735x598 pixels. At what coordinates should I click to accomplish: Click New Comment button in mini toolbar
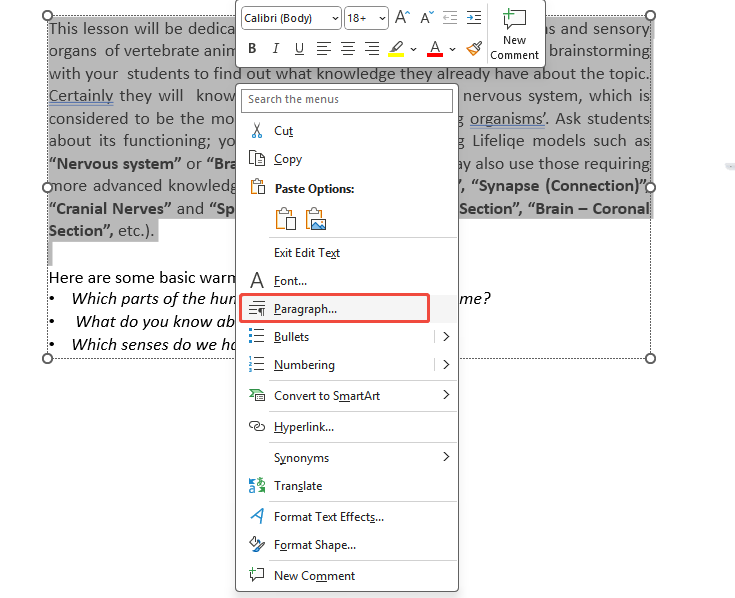(x=514, y=35)
